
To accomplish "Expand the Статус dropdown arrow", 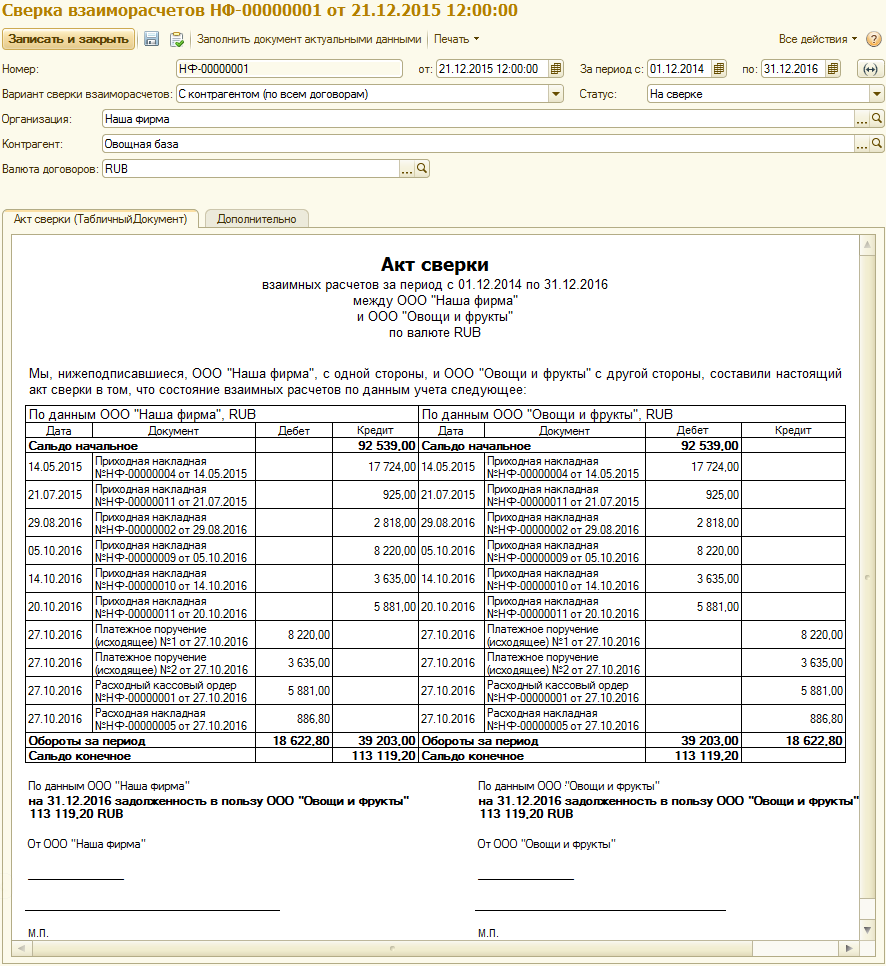I will pyautogui.click(x=877, y=94).
